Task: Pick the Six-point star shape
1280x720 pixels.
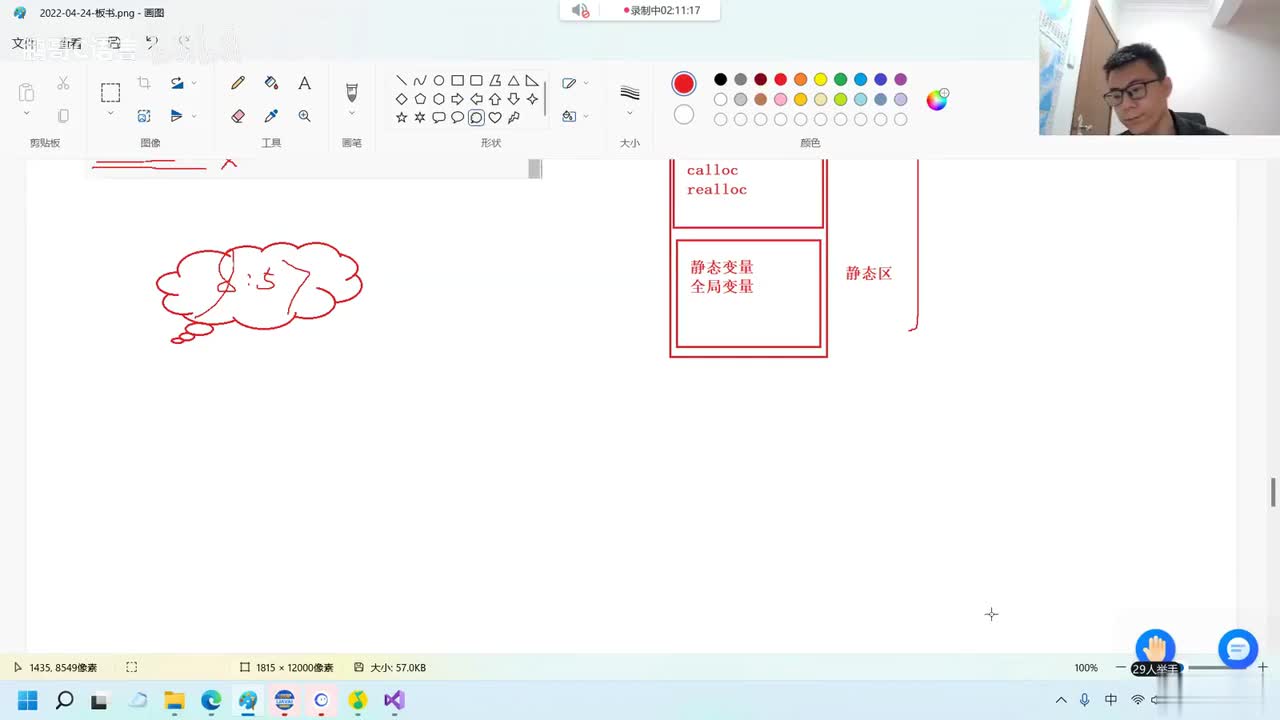Action: [x=420, y=117]
